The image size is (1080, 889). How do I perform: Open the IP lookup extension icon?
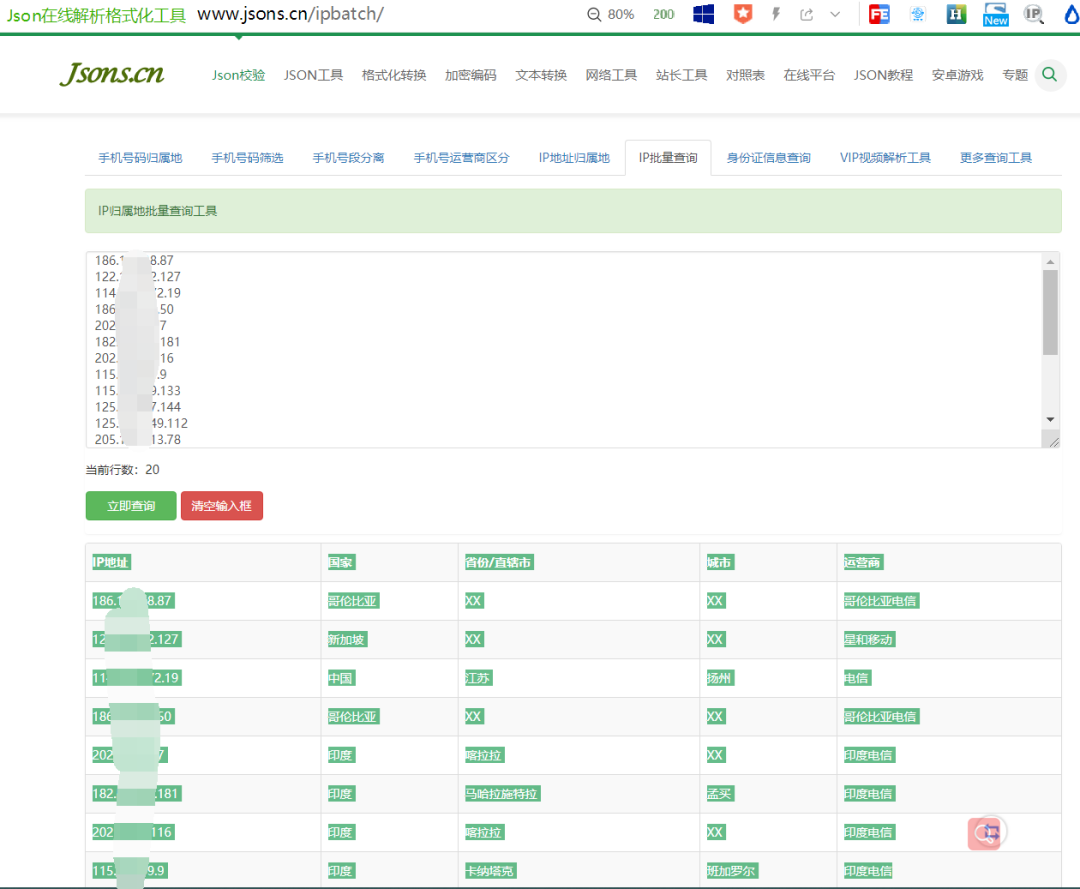pos(1033,14)
